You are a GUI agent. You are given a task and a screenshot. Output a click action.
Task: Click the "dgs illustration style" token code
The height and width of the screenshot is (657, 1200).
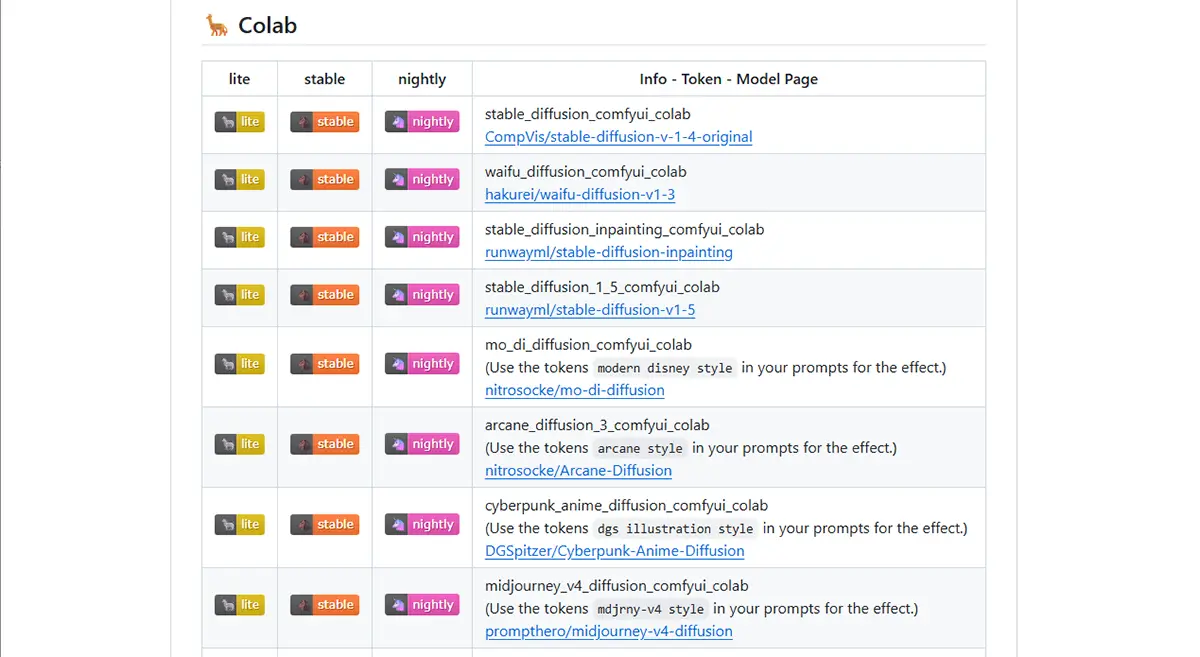[676, 529]
